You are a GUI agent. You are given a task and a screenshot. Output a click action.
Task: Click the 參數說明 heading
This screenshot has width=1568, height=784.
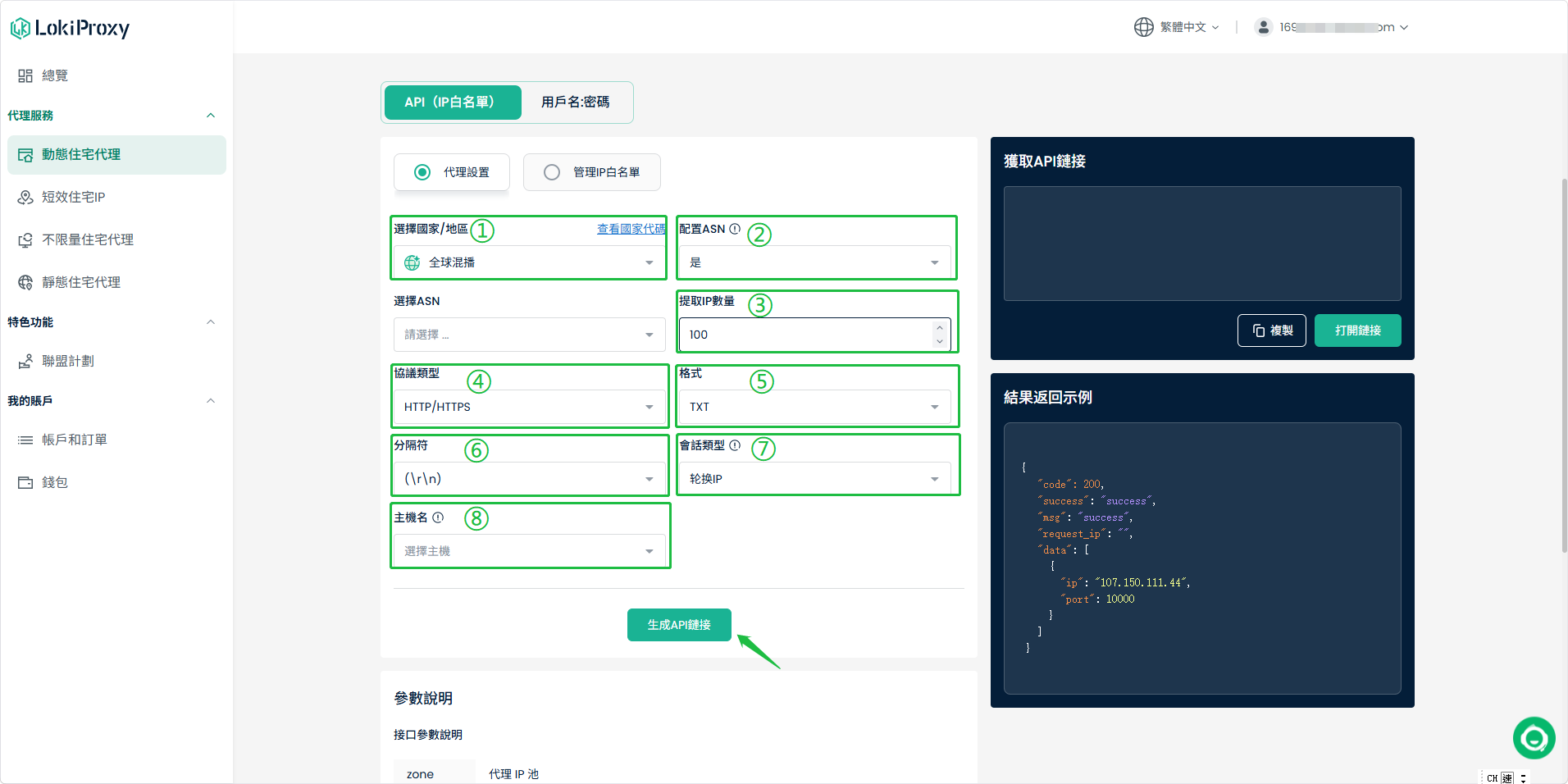[x=423, y=698]
